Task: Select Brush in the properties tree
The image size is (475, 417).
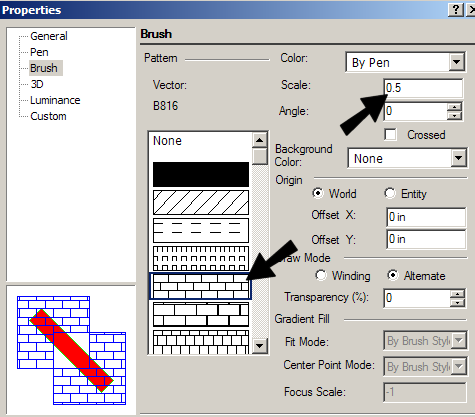Action: (x=44, y=68)
